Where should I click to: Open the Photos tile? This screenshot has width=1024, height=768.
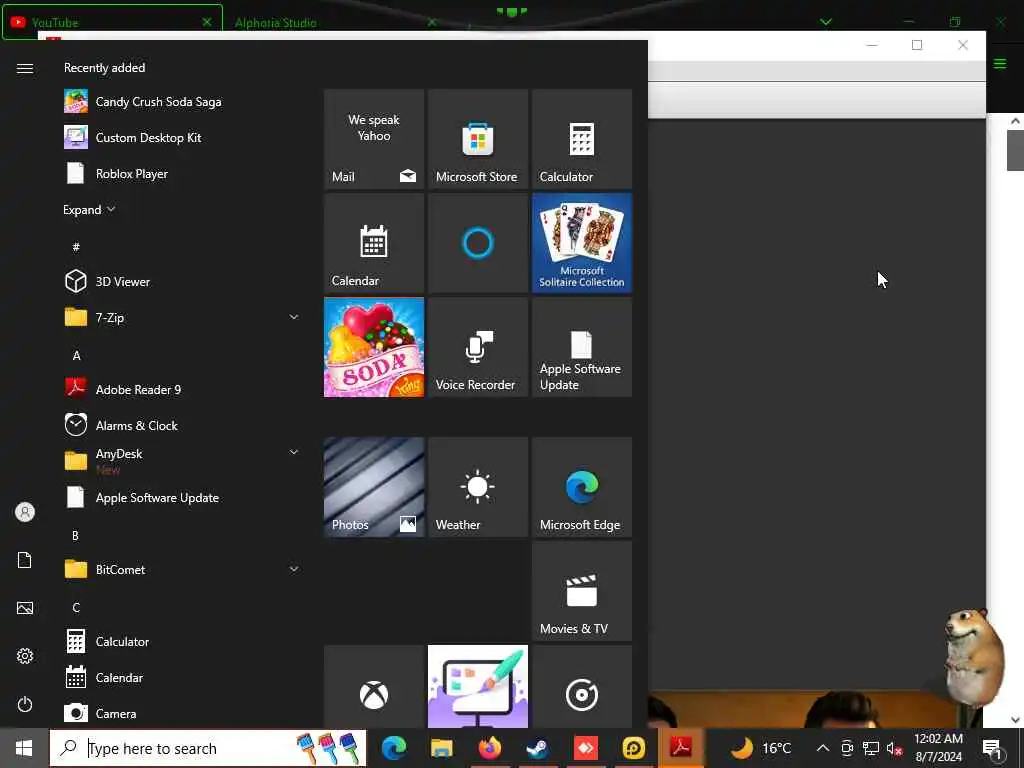[x=374, y=487]
